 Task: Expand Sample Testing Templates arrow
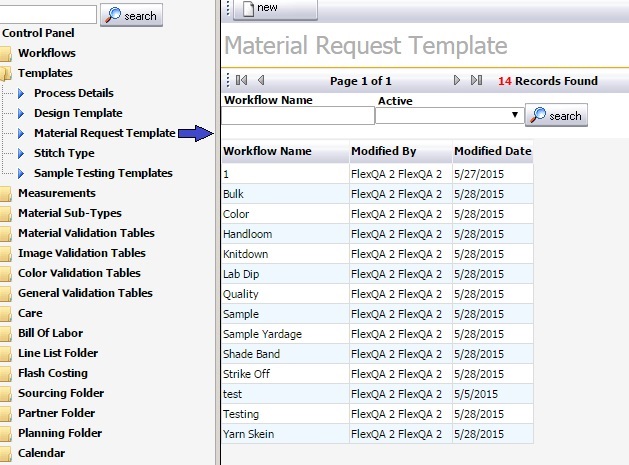[x=21, y=173]
